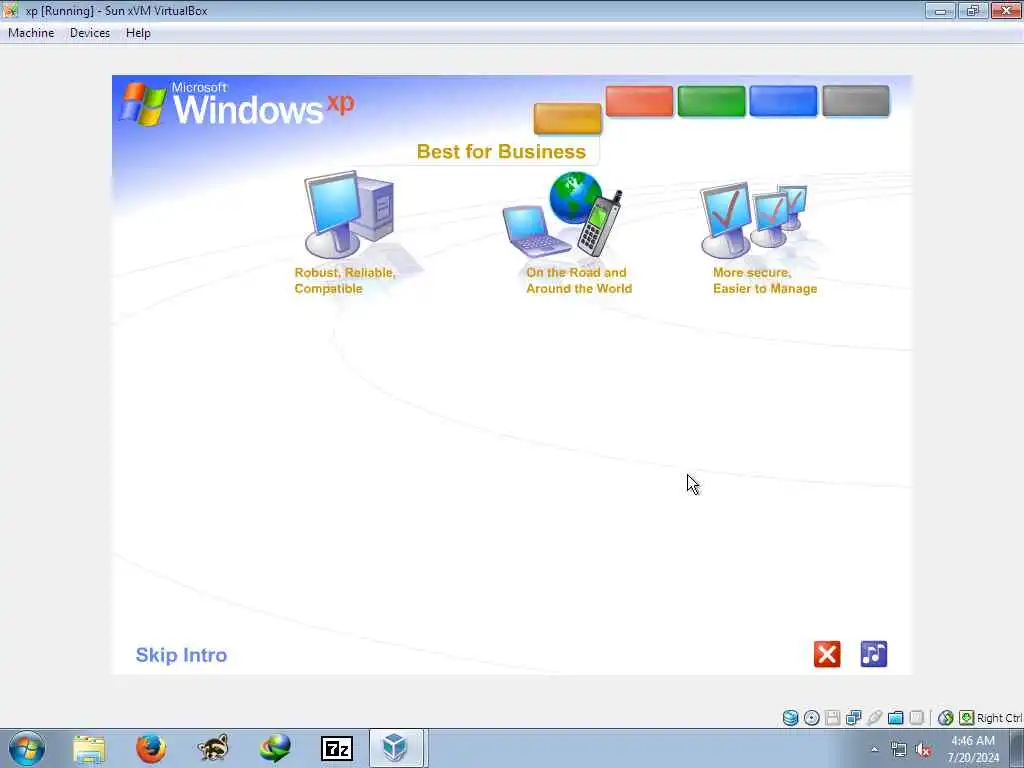Click the Windows XP logo
The width and height of the screenshot is (1024, 768).
(x=237, y=104)
